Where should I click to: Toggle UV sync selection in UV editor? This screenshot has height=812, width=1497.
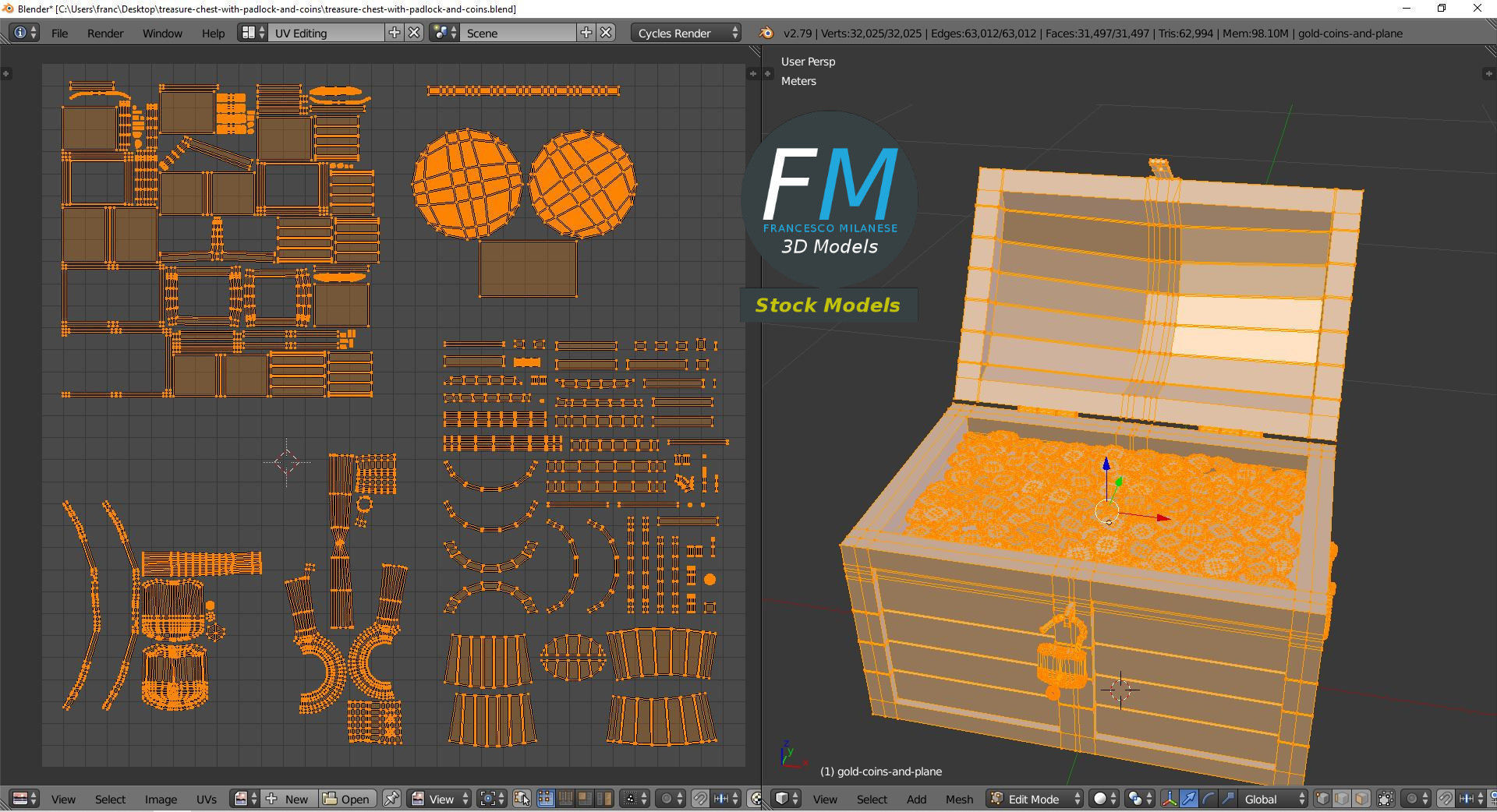[522, 799]
